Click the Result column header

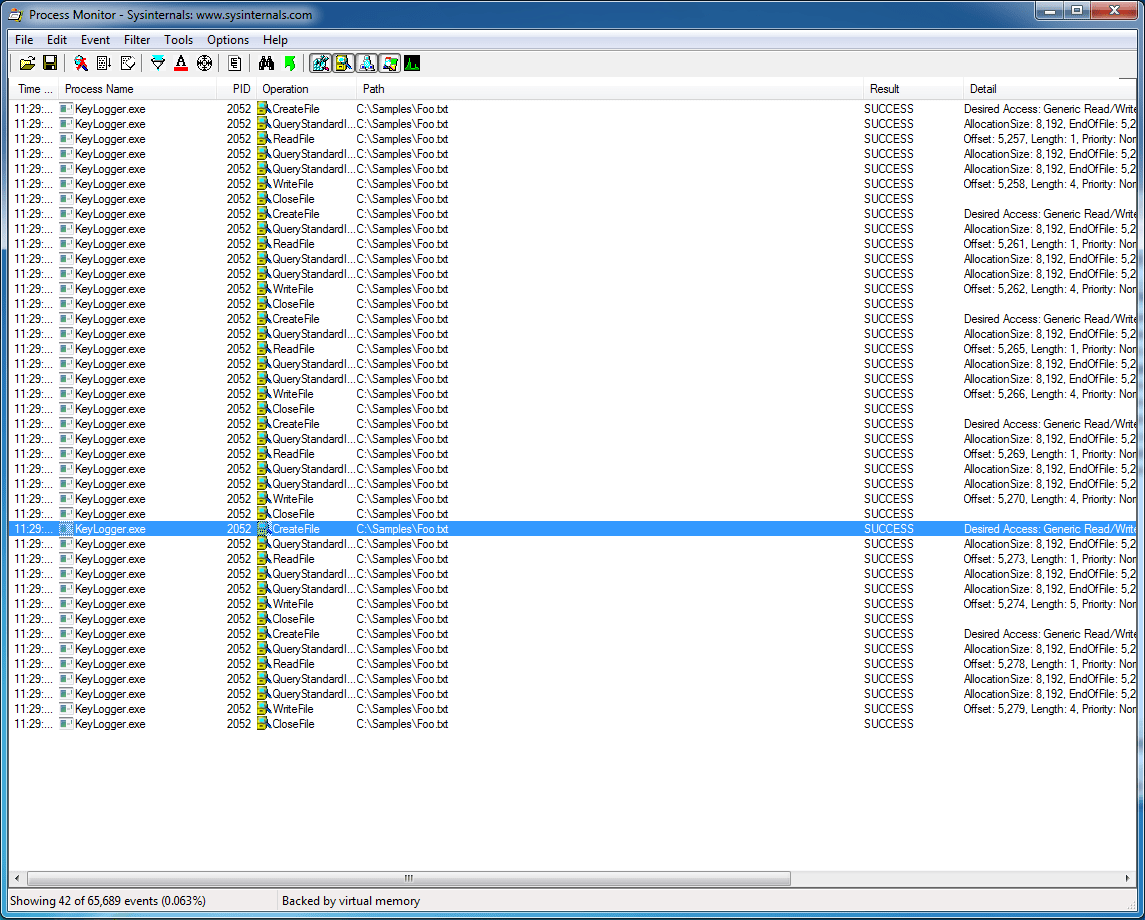pyautogui.click(x=913, y=88)
